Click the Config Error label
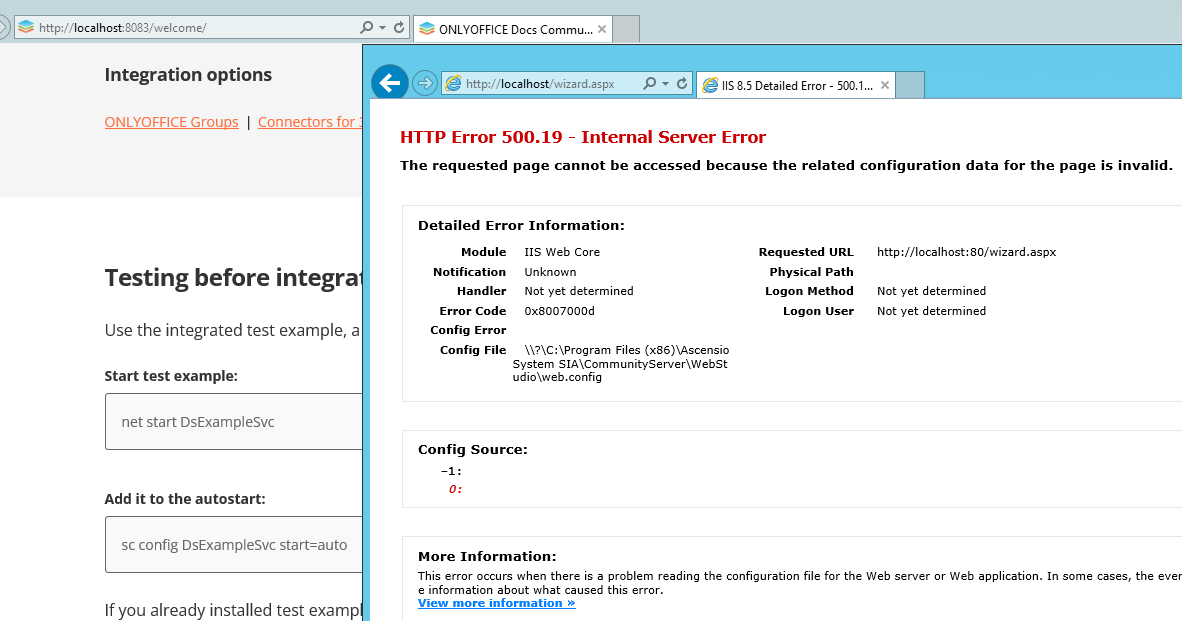 point(468,330)
